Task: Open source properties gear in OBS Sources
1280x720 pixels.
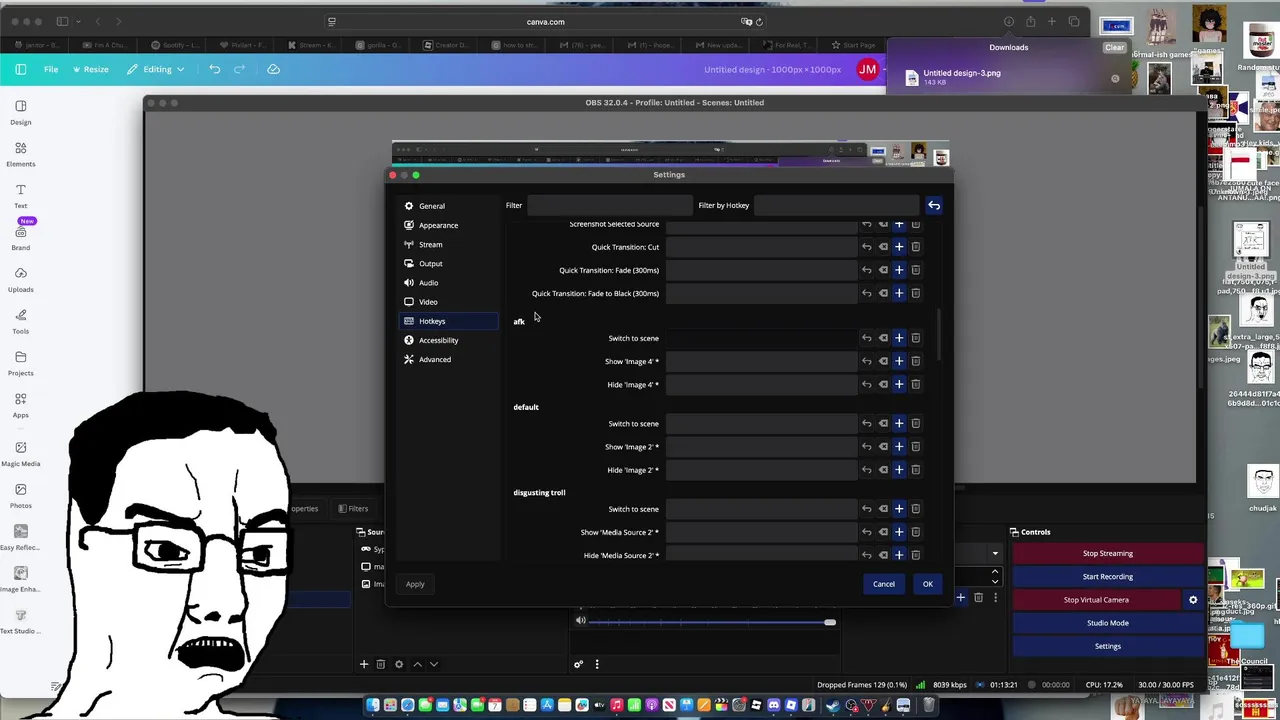Action: [399, 664]
